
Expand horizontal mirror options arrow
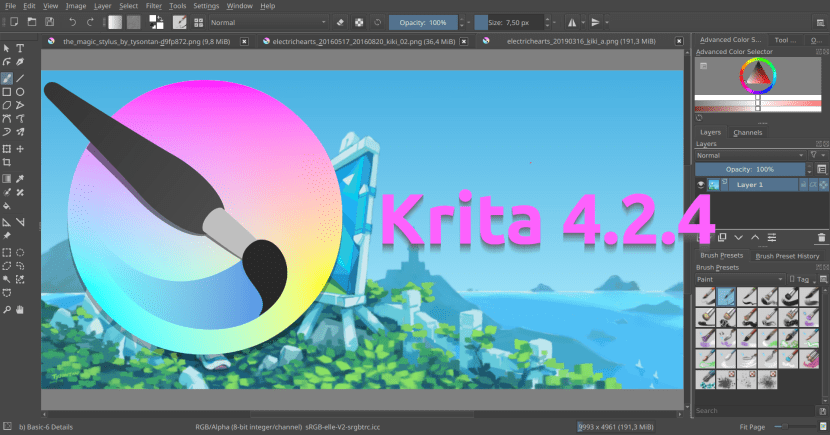coord(583,22)
